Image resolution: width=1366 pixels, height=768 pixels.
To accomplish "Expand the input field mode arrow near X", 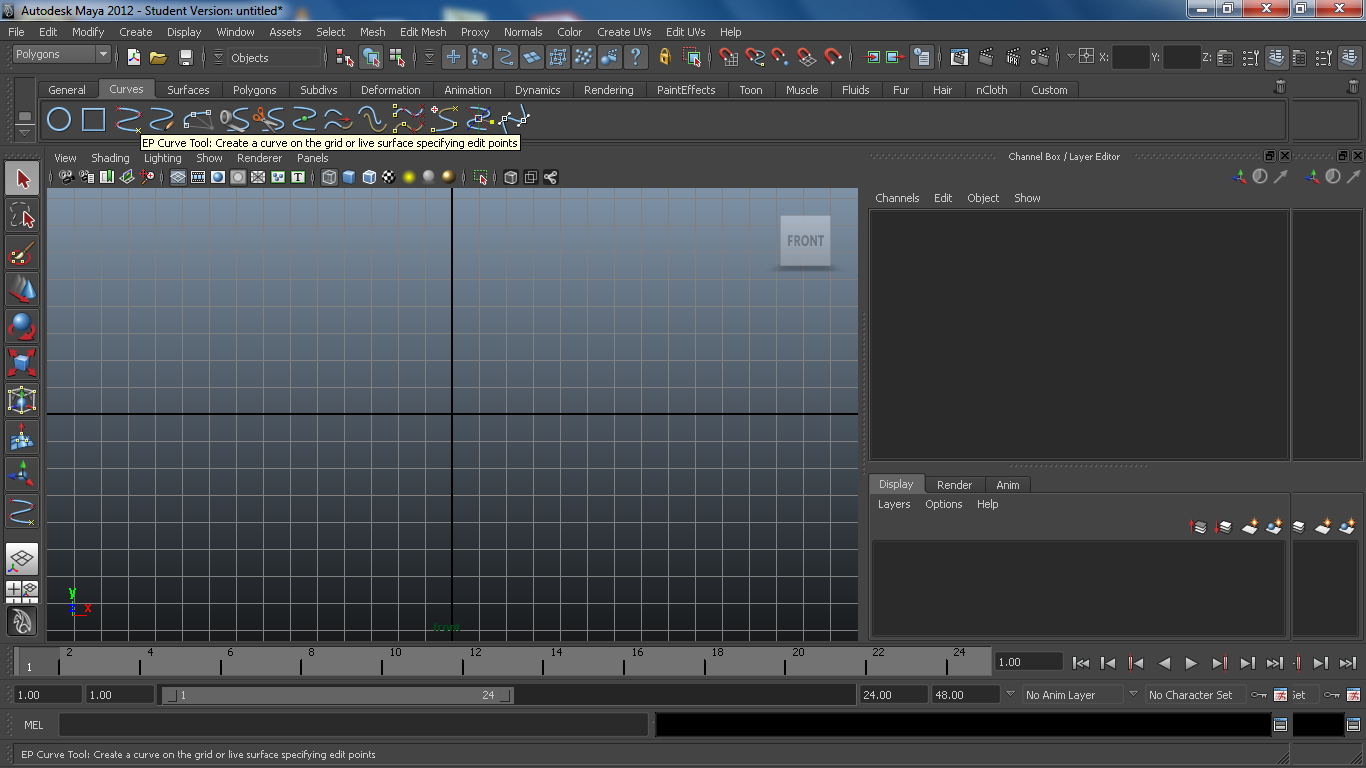I will tap(1071, 57).
